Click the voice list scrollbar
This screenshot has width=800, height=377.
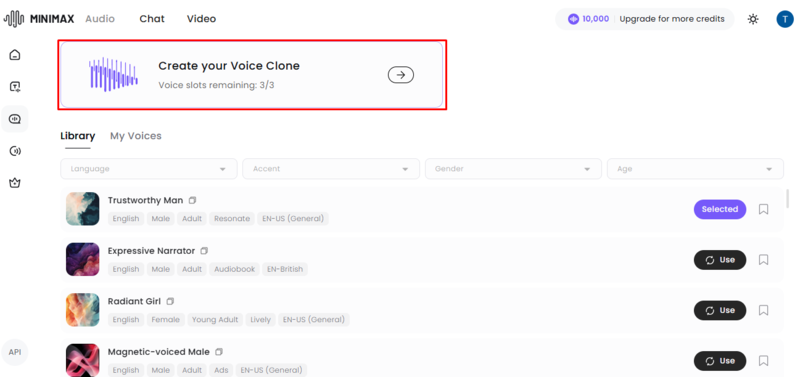point(788,199)
